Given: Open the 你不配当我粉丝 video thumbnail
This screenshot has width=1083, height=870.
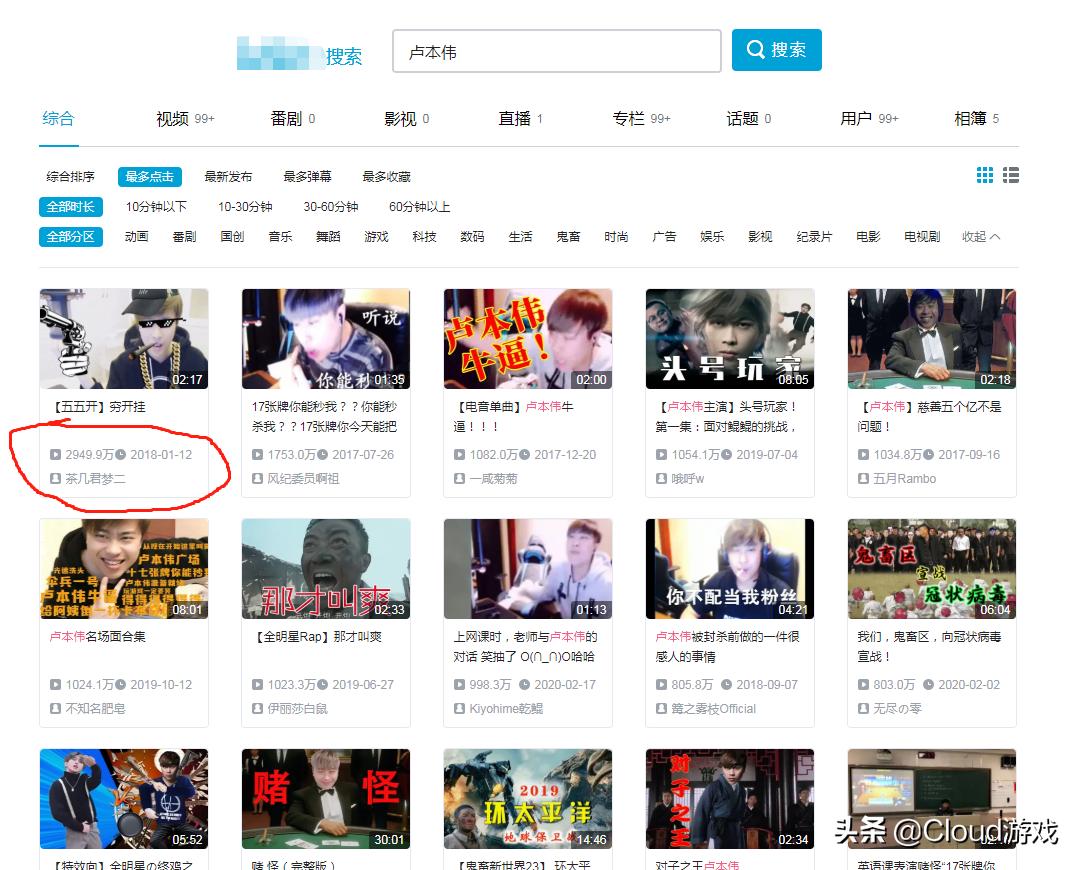Looking at the screenshot, I should click(730, 569).
